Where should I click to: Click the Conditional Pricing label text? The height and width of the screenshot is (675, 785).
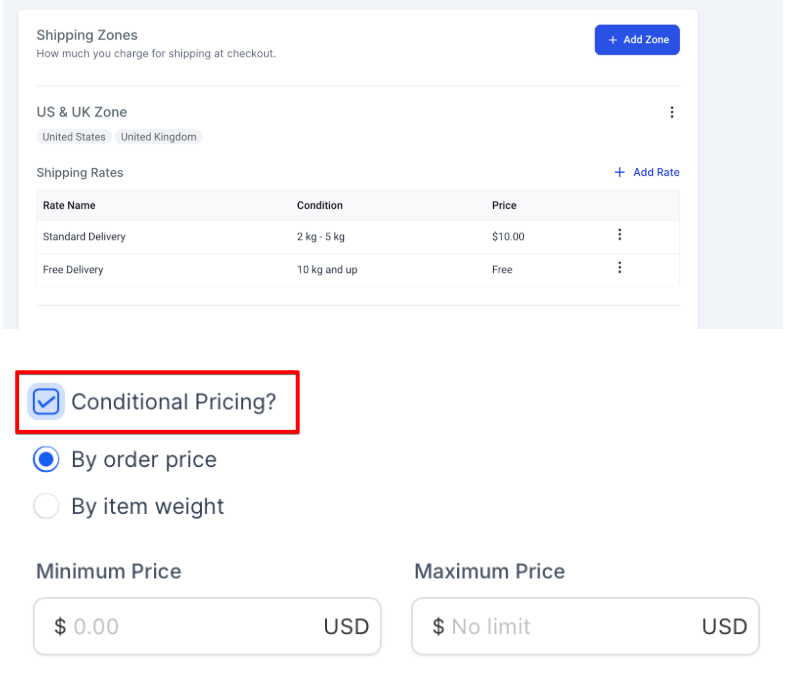173,402
